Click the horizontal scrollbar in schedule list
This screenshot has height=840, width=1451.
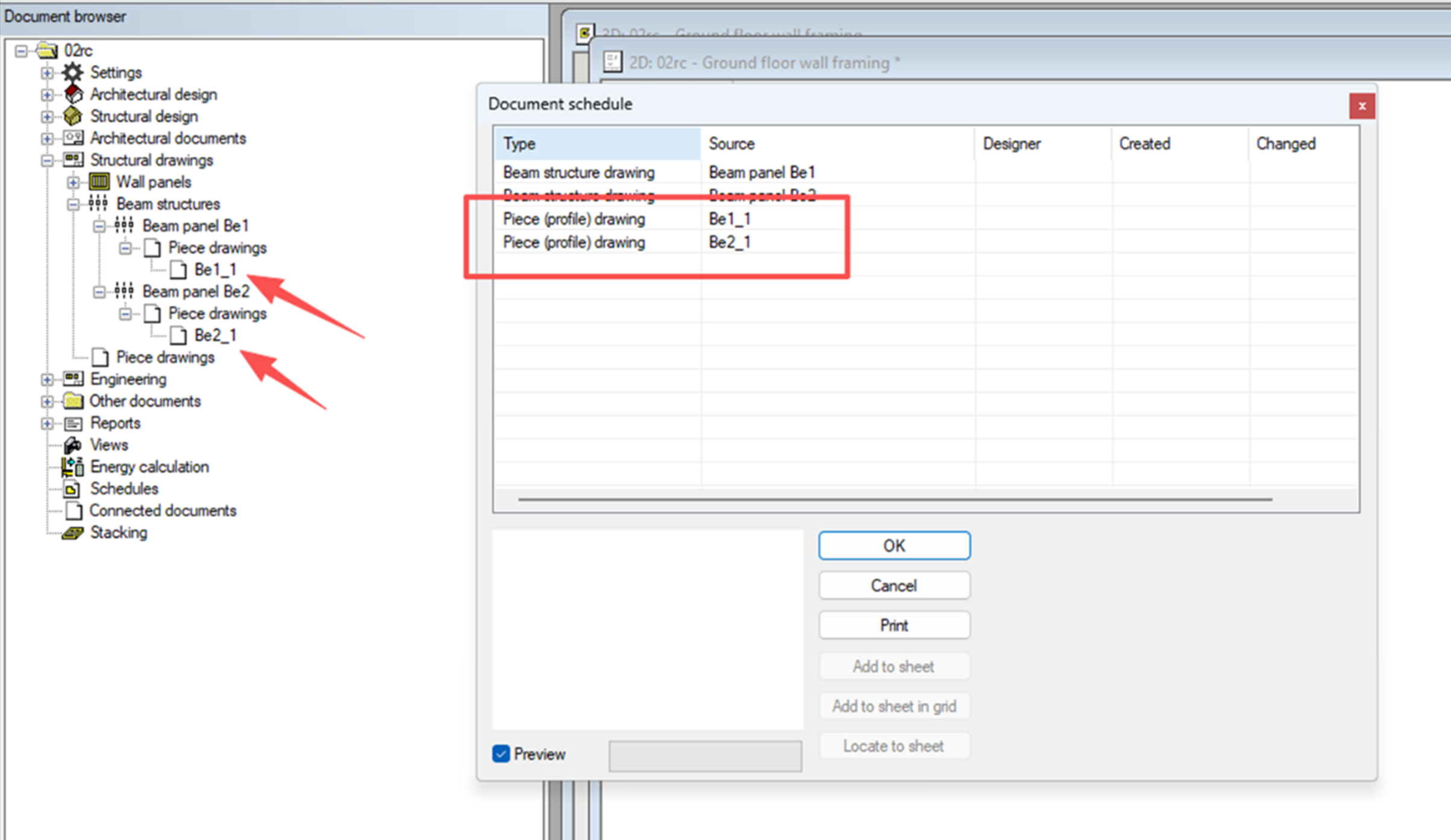pyautogui.click(x=894, y=499)
